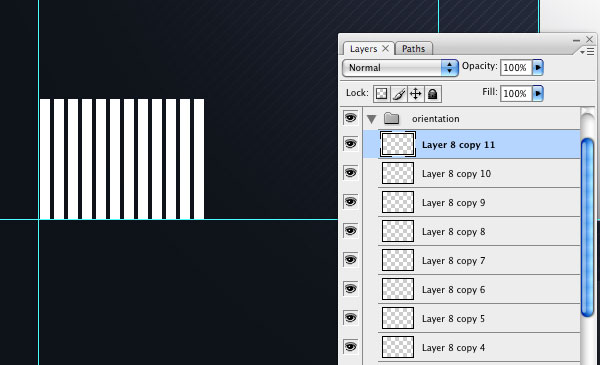Image resolution: width=600 pixels, height=365 pixels.
Task: Minimize the Layers palette
Action: click(x=576, y=40)
